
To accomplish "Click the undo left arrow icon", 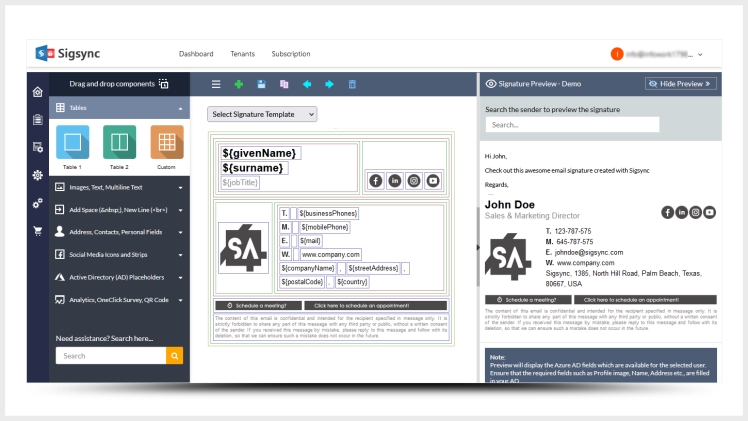I will pyautogui.click(x=306, y=85).
